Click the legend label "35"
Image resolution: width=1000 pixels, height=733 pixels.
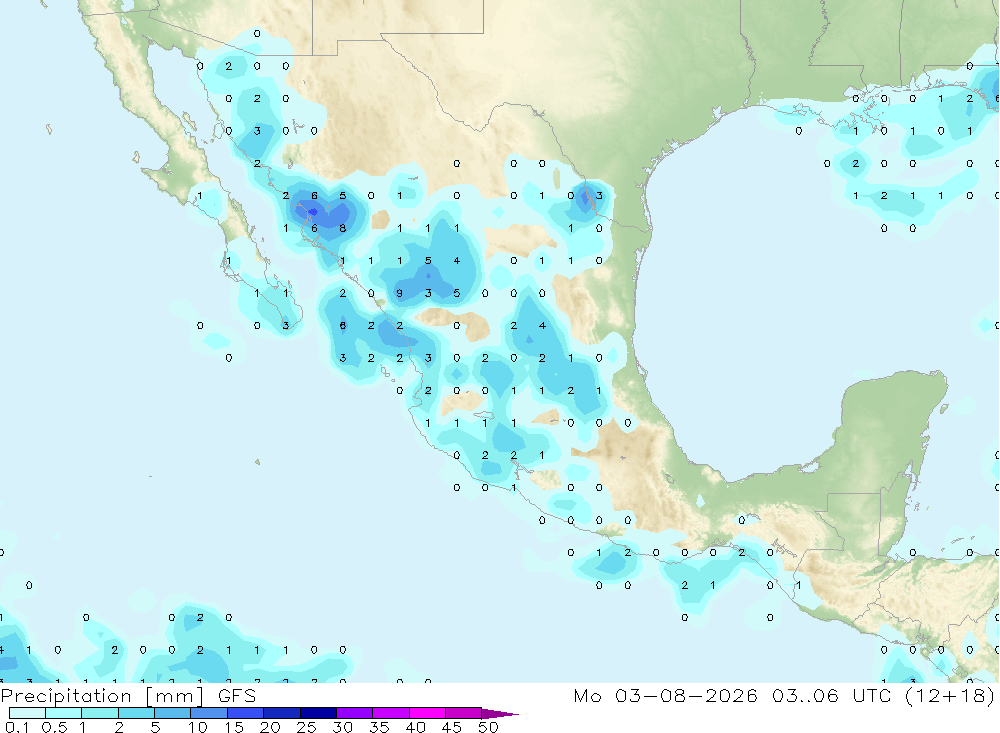click(379, 727)
